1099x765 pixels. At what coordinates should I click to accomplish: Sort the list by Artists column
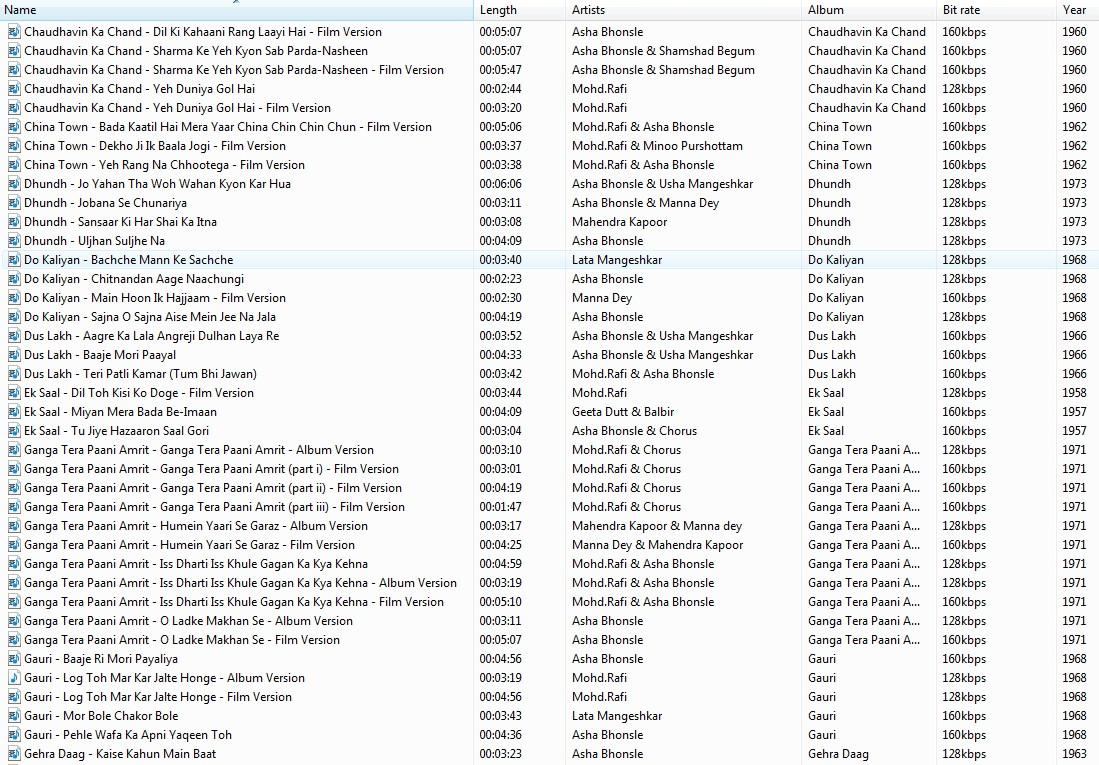point(683,10)
